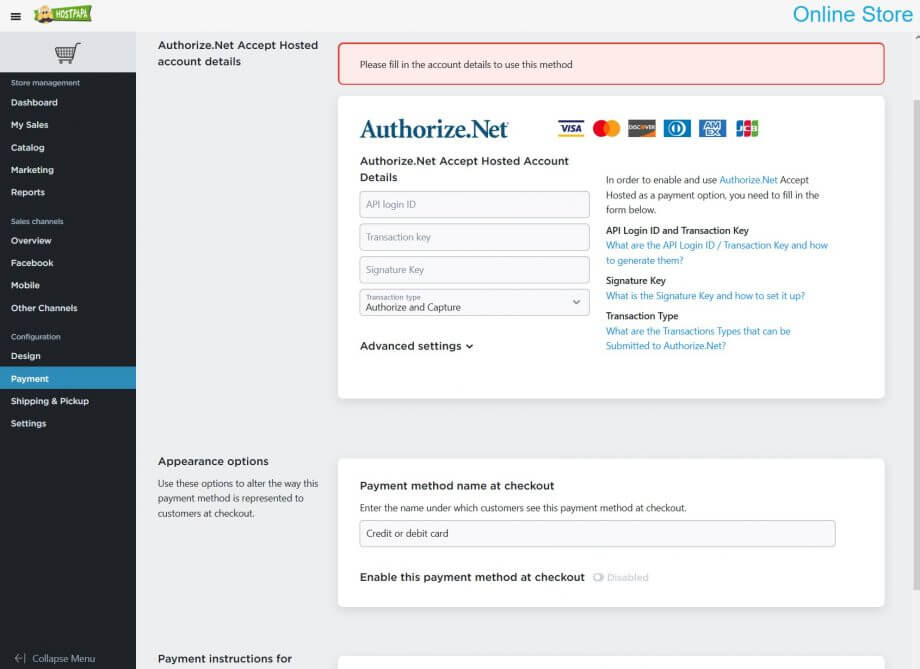Select the American Express icon
Image resolution: width=920 pixels, height=669 pixels.
pos(711,128)
